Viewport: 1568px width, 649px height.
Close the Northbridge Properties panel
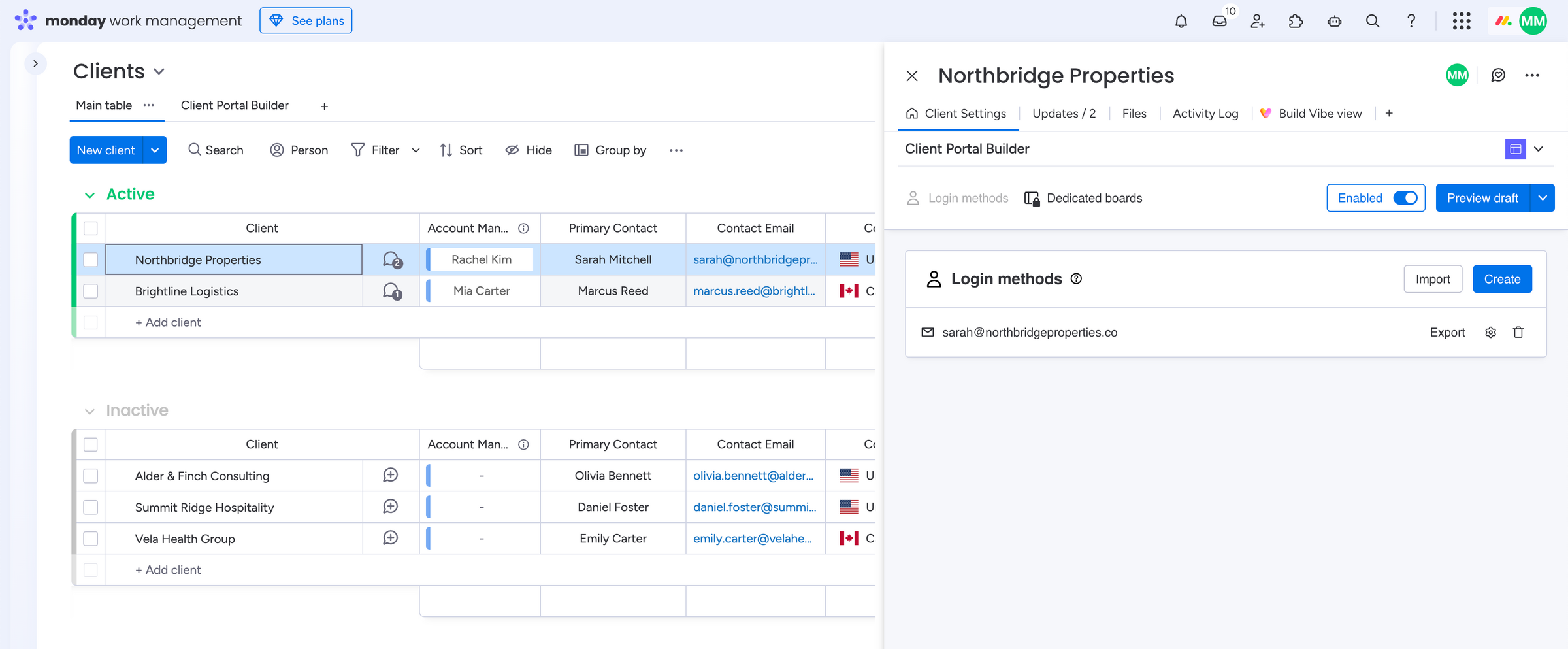pos(912,76)
